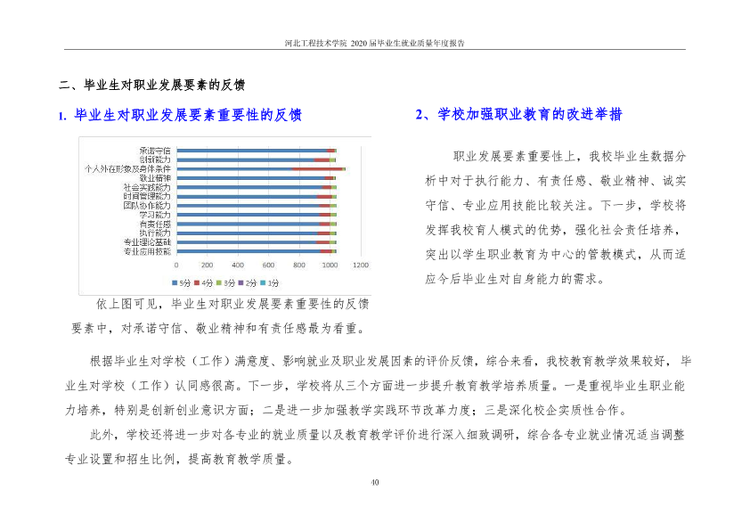Image resolution: width=750 pixels, height=531 pixels.
Task: Click the 团队协作能力 chart label
Action: point(147,206)
